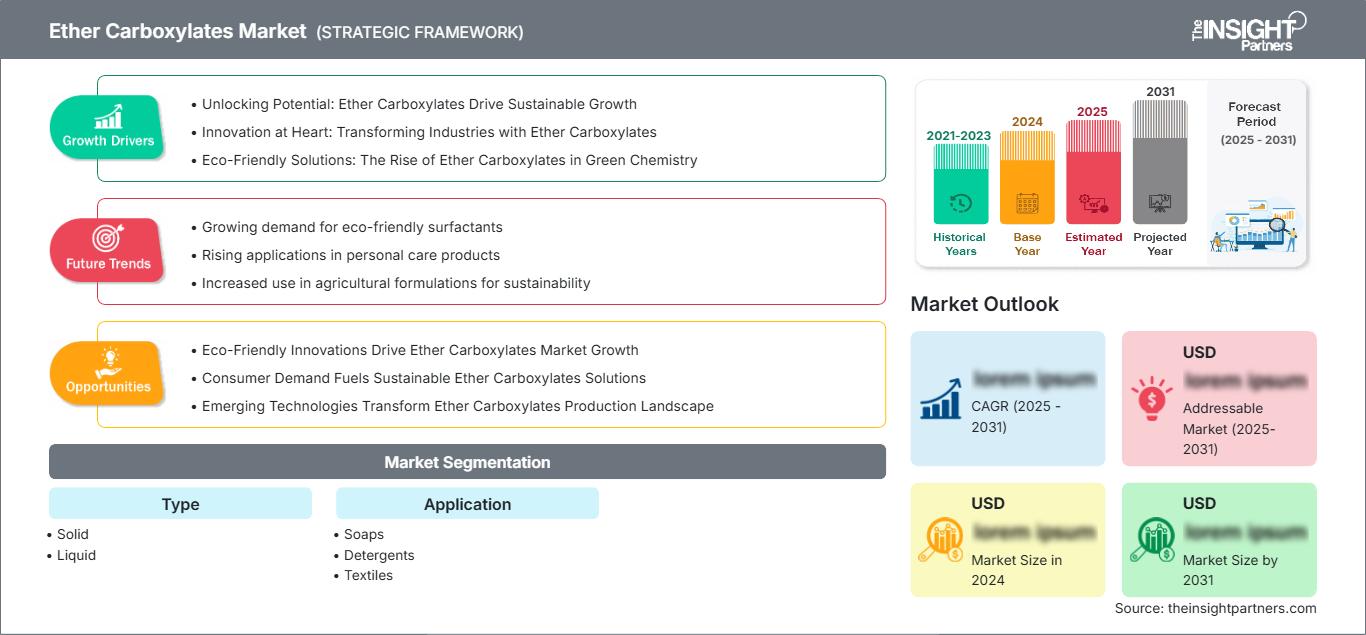Select the Future Trends label
Viewport: 1366px width, 635px height.
[108, 264]
